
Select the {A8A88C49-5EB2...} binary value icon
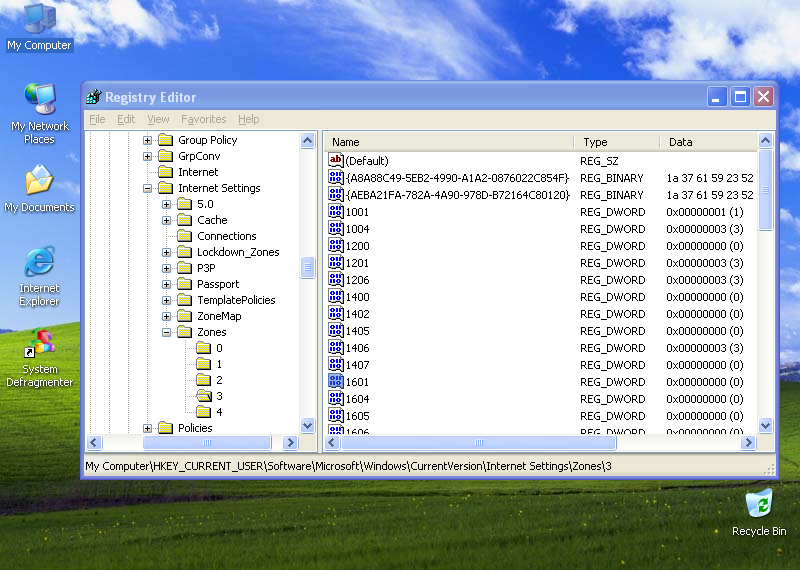[x=335, y=178]
